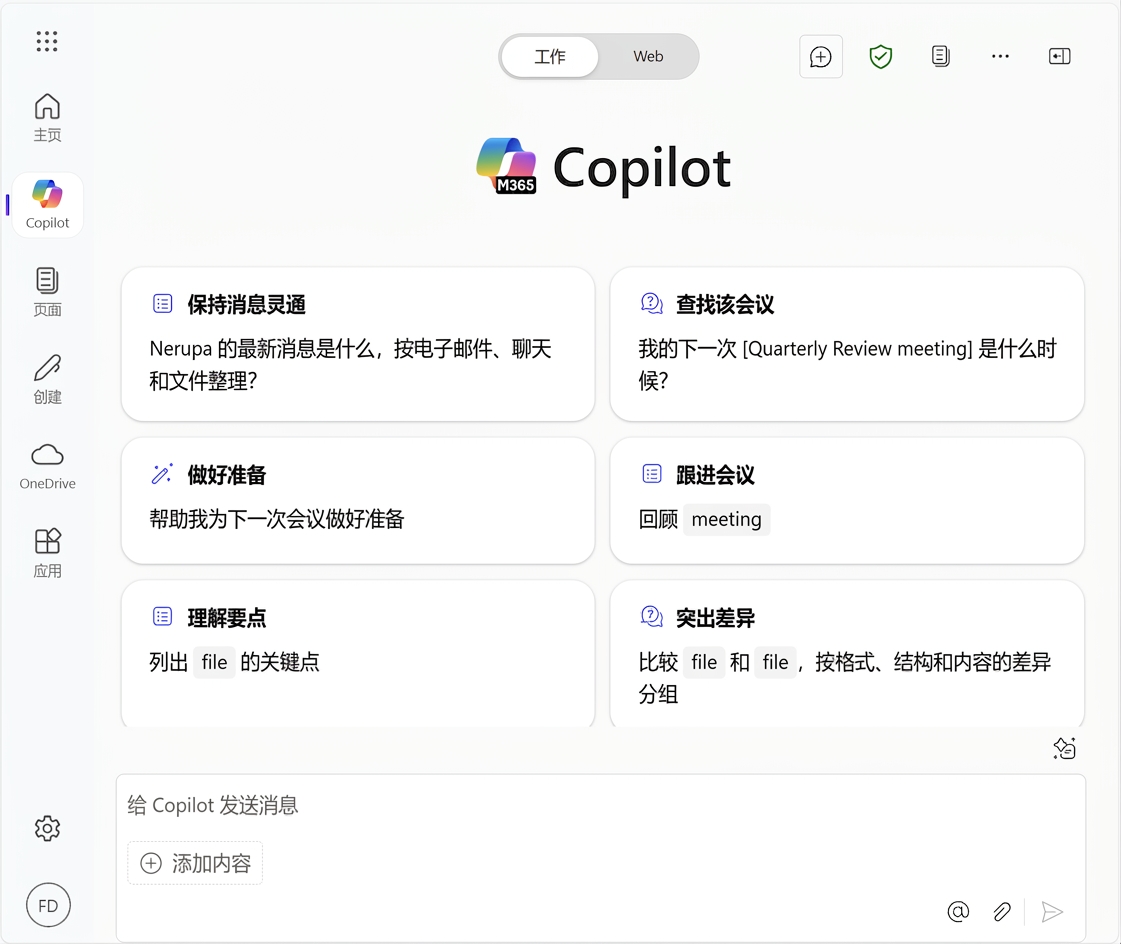Open FD account profile avatar
Viewport: 1121px width, 944px height.
[48, 905]
